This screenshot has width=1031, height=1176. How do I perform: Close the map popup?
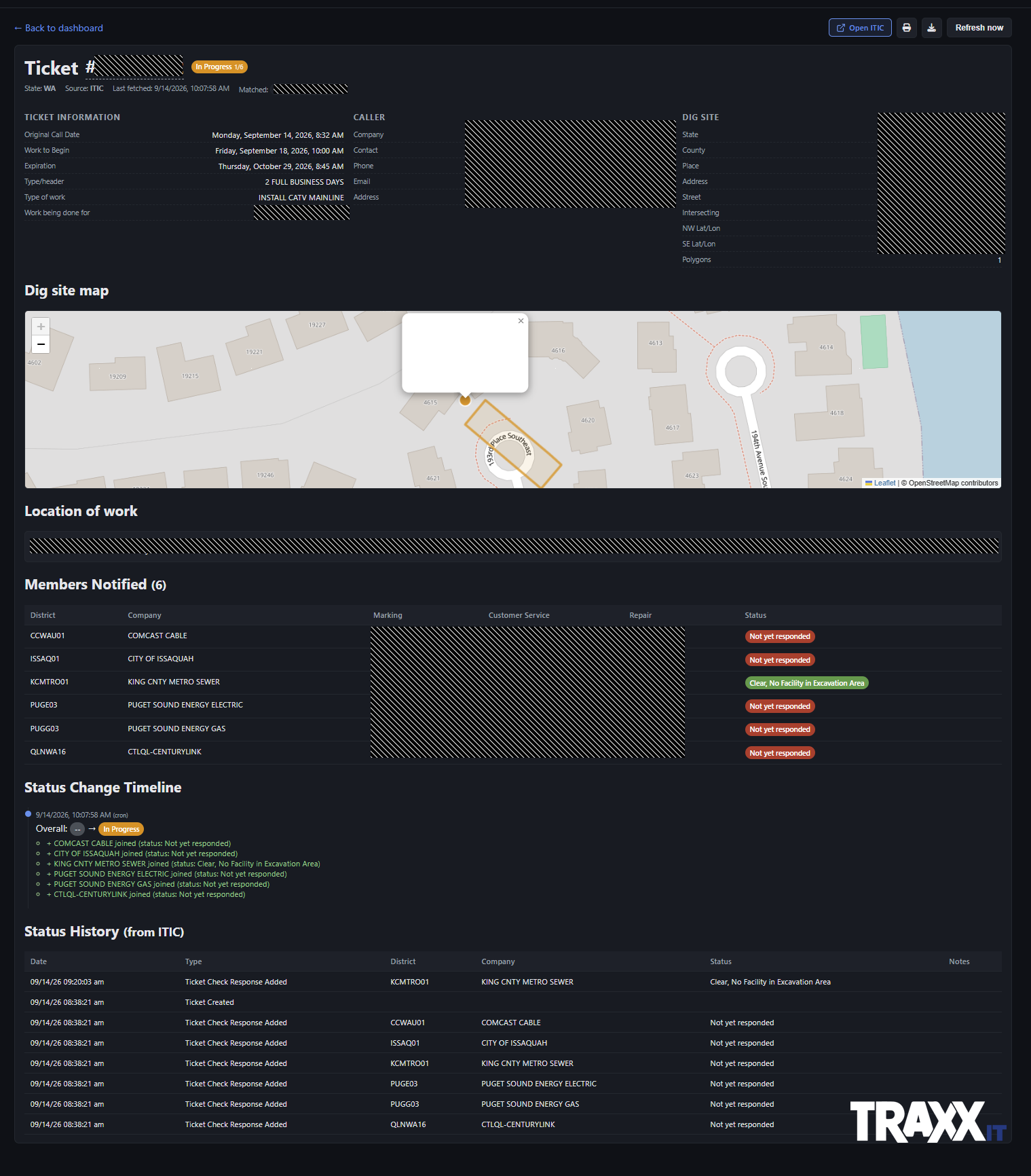point(521,321)
